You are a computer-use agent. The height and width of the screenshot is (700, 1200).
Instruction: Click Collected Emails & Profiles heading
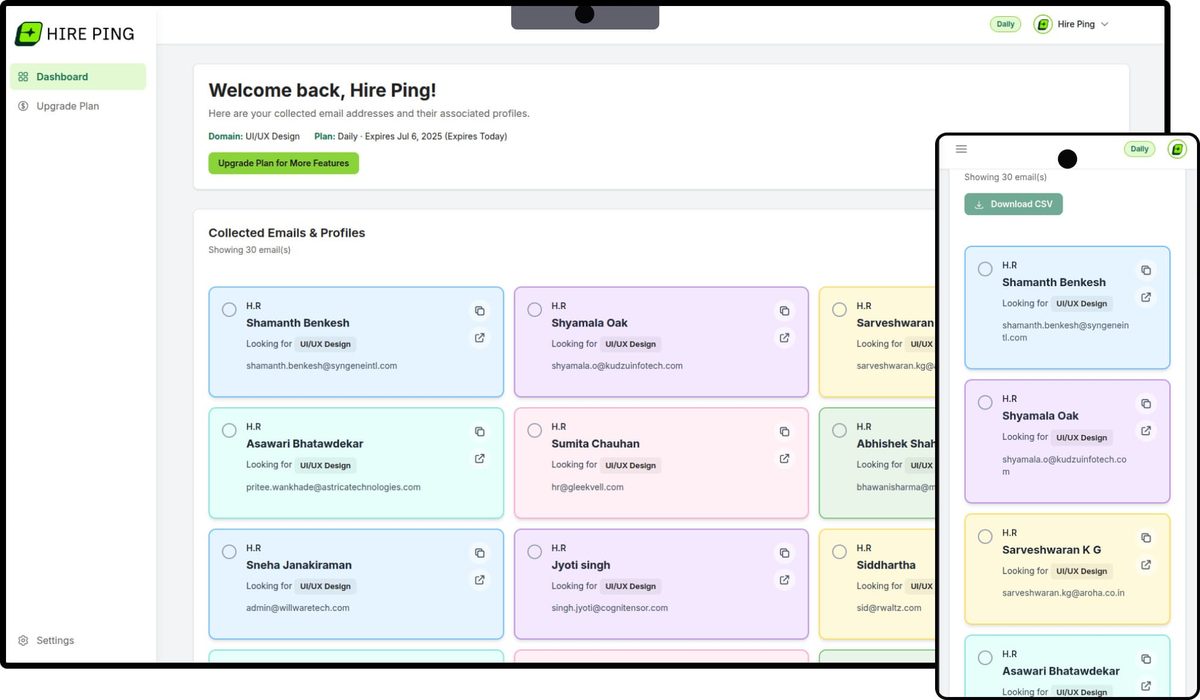pos(287,233)
